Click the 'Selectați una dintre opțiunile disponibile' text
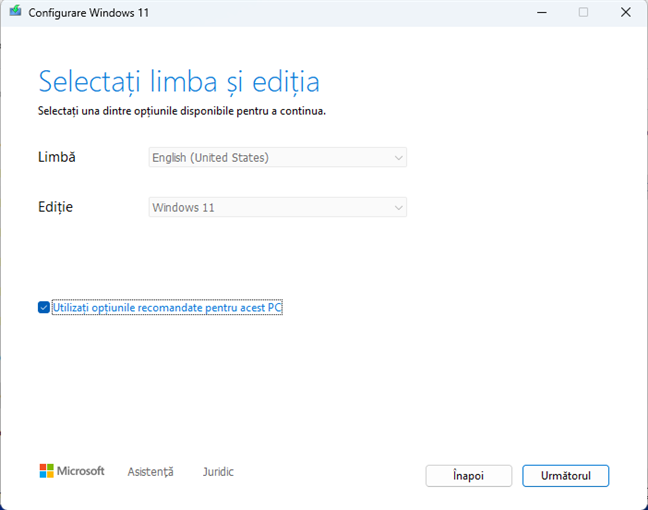The height and width of the screenshot is (510, 648). (182, 111)
